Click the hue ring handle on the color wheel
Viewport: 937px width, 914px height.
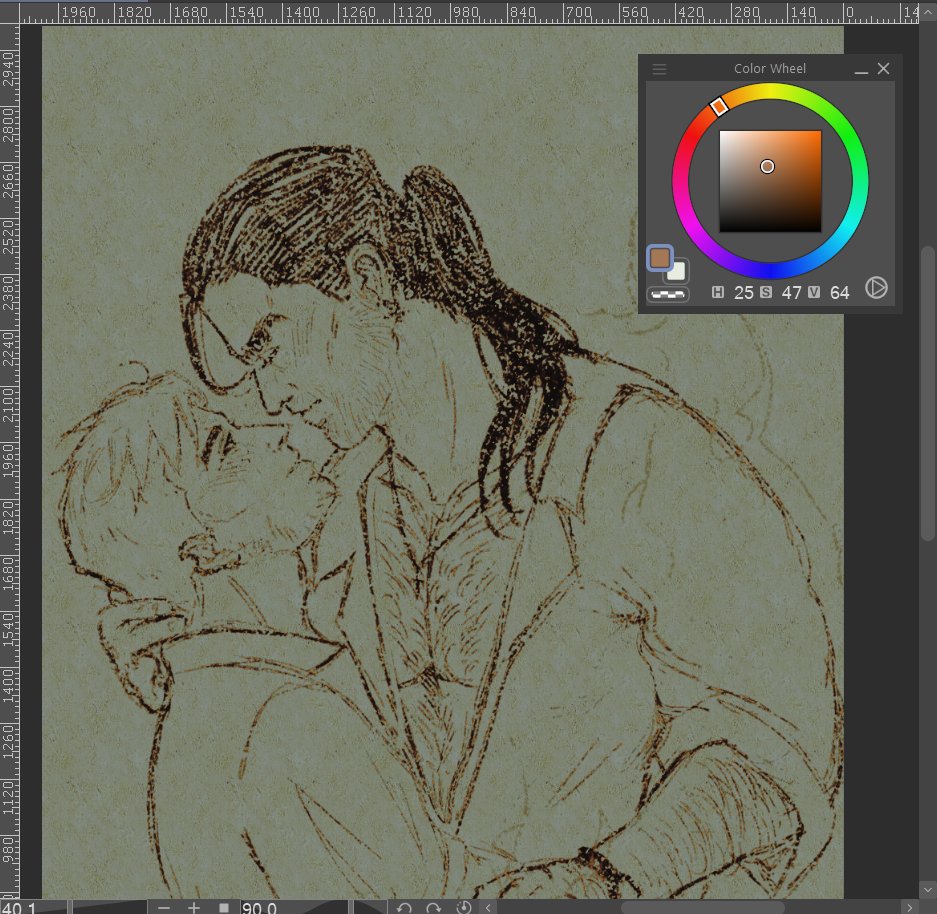coord(719,106)
